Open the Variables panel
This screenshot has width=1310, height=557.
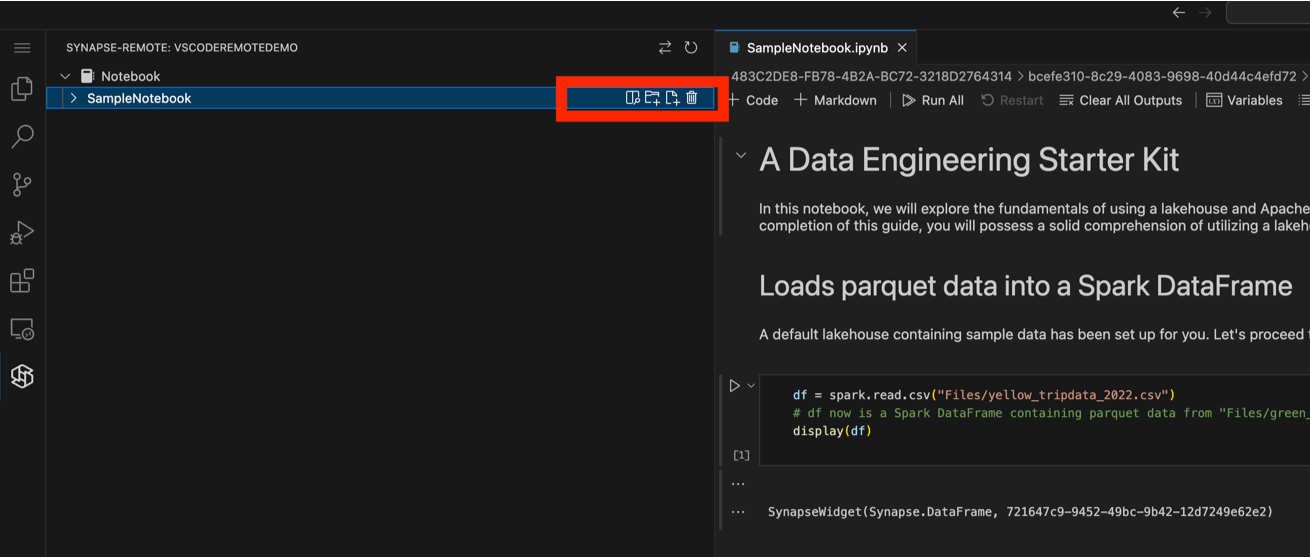point(1244,100)
